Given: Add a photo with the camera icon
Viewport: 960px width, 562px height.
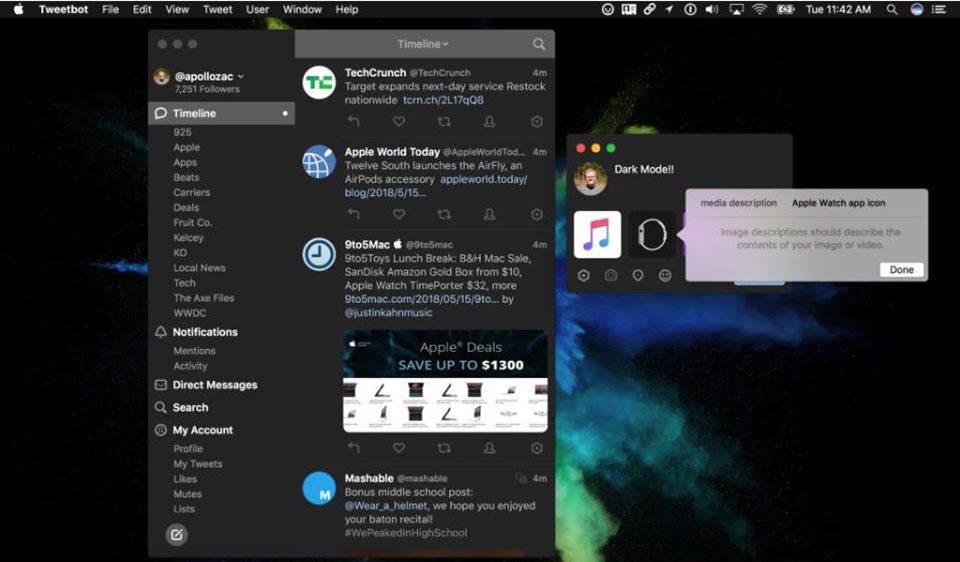Looking at the screenshot, I should [x=610, y=275].
